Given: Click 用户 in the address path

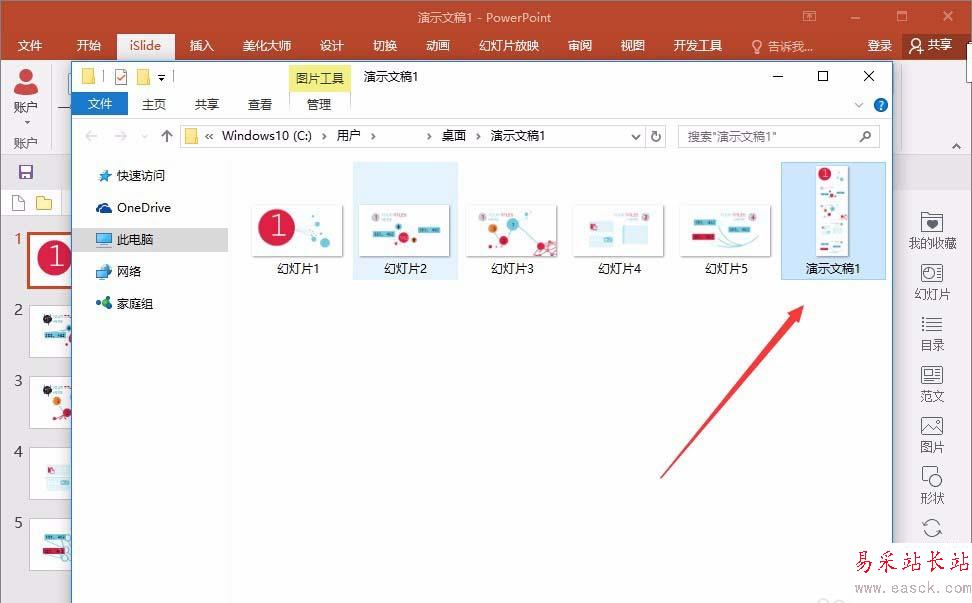Looking at the screenshot, I should (348, 136).
